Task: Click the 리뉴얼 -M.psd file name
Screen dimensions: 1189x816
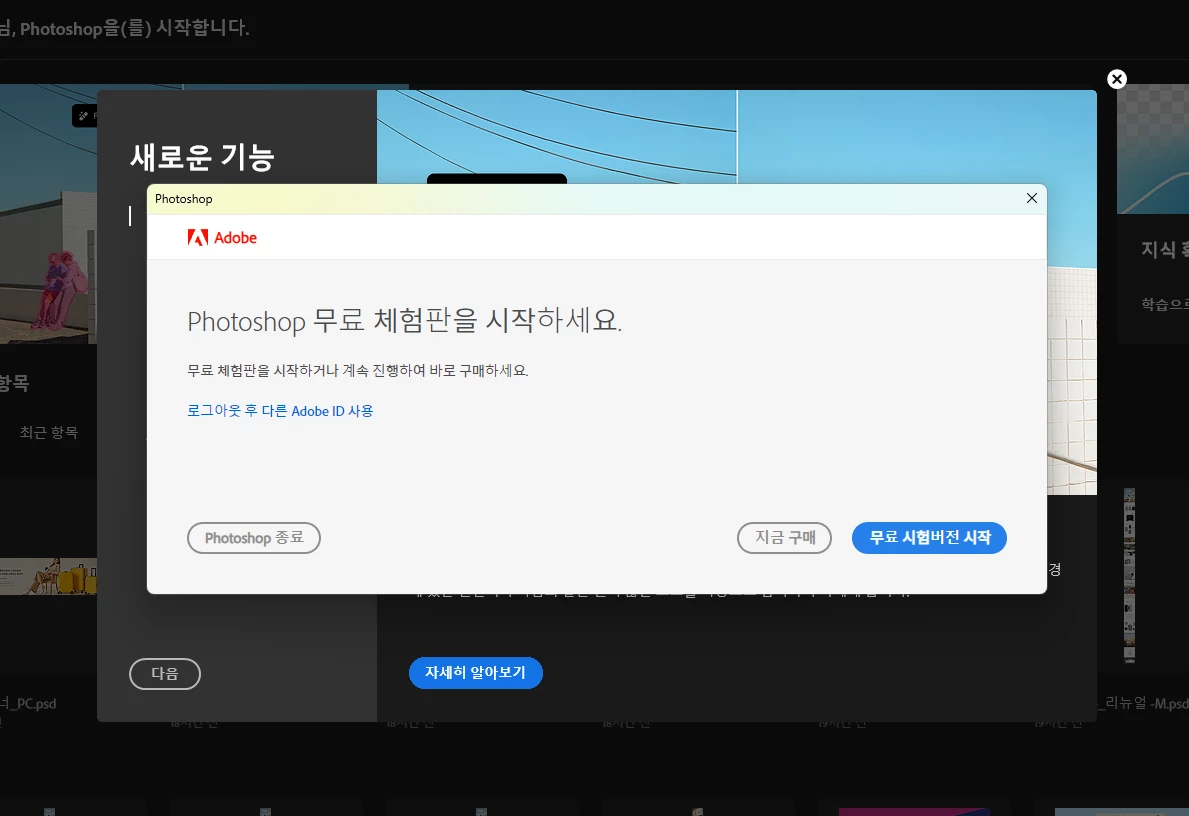Action: 1145,704
